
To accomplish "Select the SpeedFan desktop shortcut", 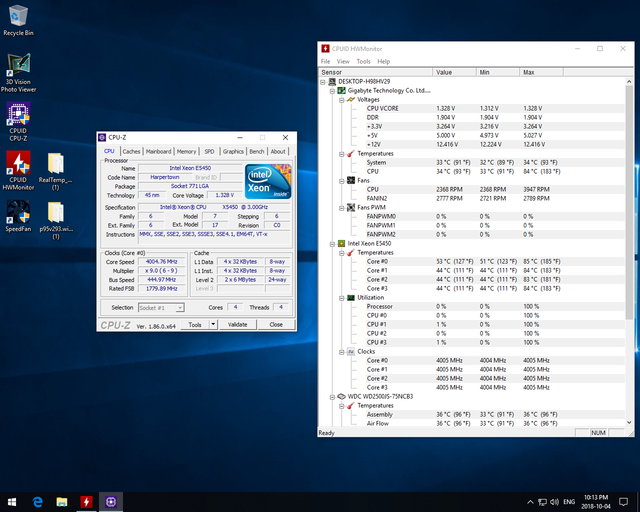I will (x=18, y=216).
